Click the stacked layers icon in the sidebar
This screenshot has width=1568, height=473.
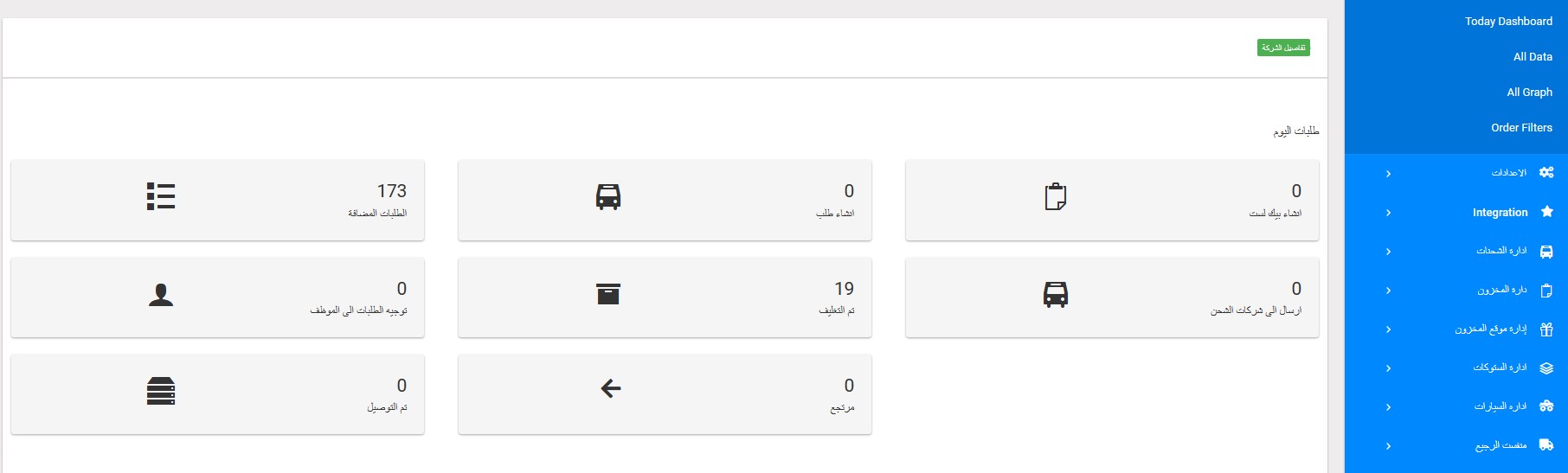point(1546,368)
